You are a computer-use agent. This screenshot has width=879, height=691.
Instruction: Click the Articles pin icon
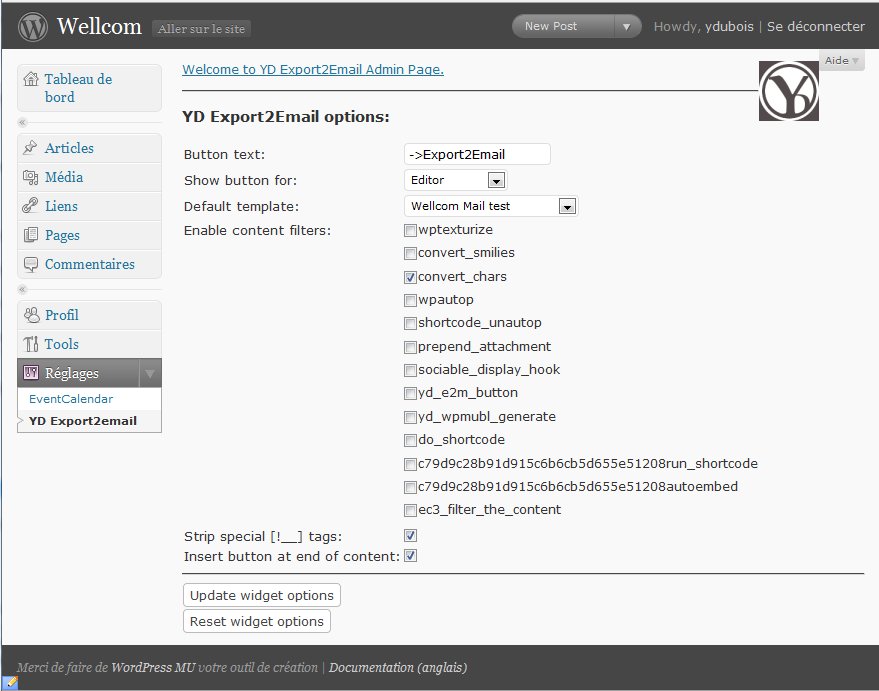pos(30,147)
